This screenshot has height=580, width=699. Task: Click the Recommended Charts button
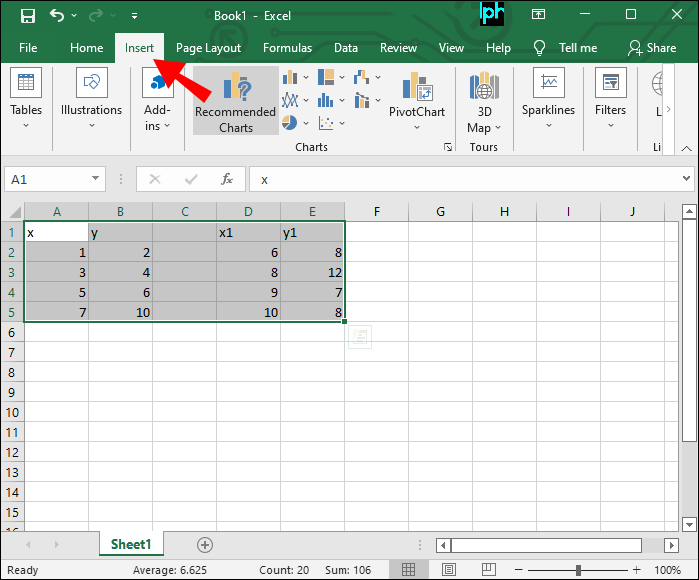point(236,102)
